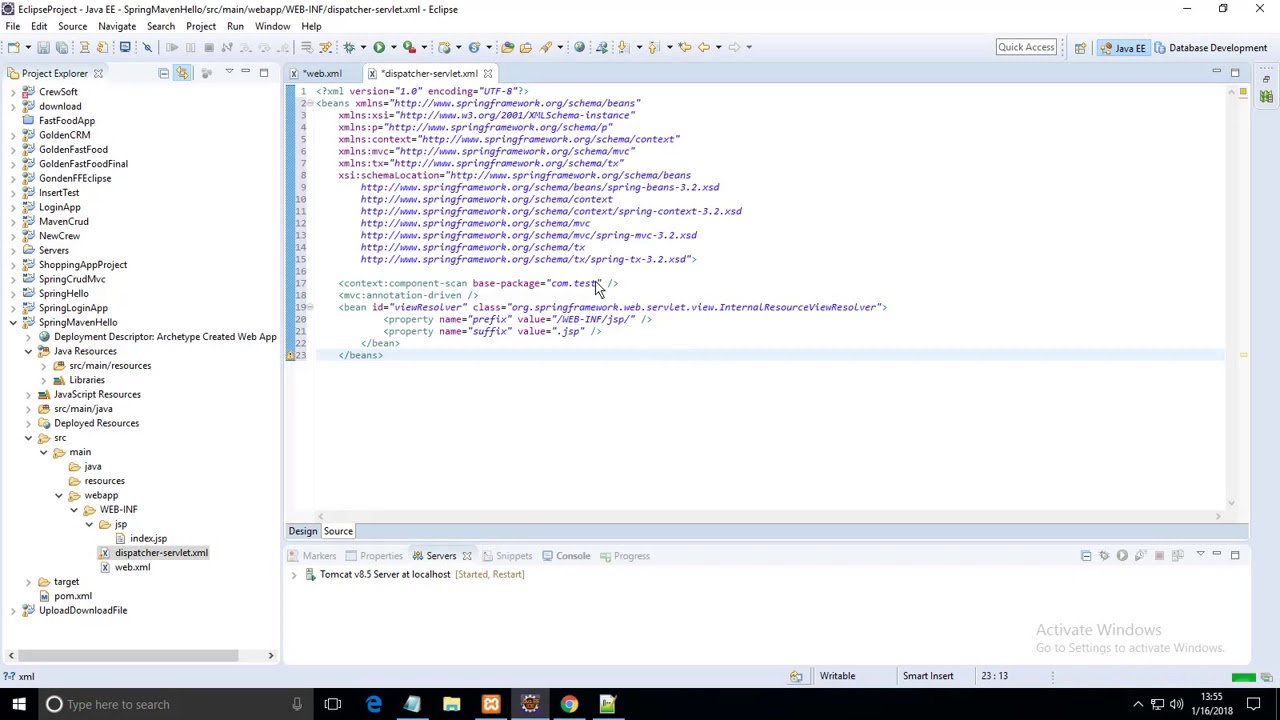Switch to the web.xml editor tab
This screenshot has width=1280, height=720.
click(x=323, y=73)
